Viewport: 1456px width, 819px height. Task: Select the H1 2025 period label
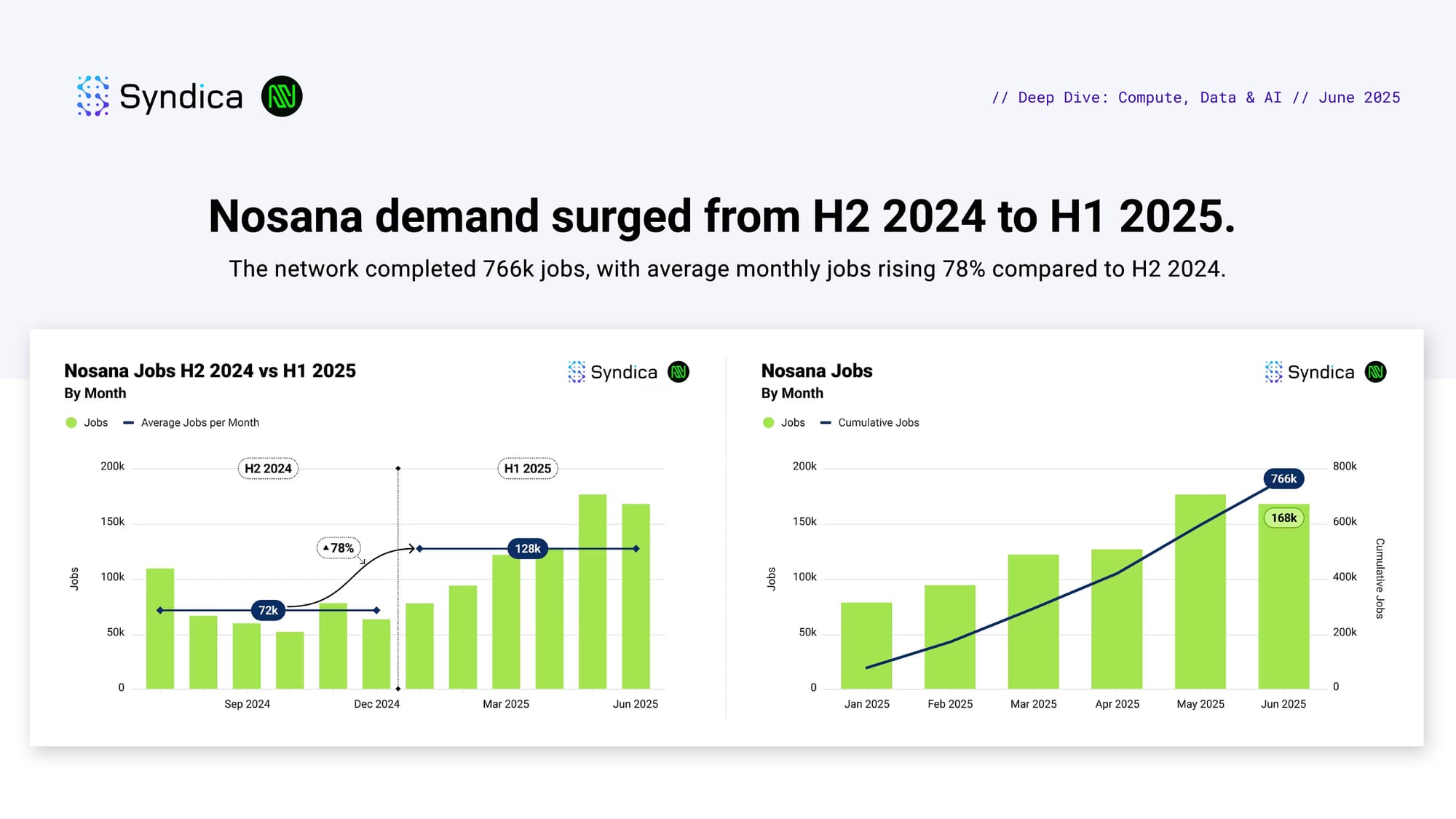point(528,469)
